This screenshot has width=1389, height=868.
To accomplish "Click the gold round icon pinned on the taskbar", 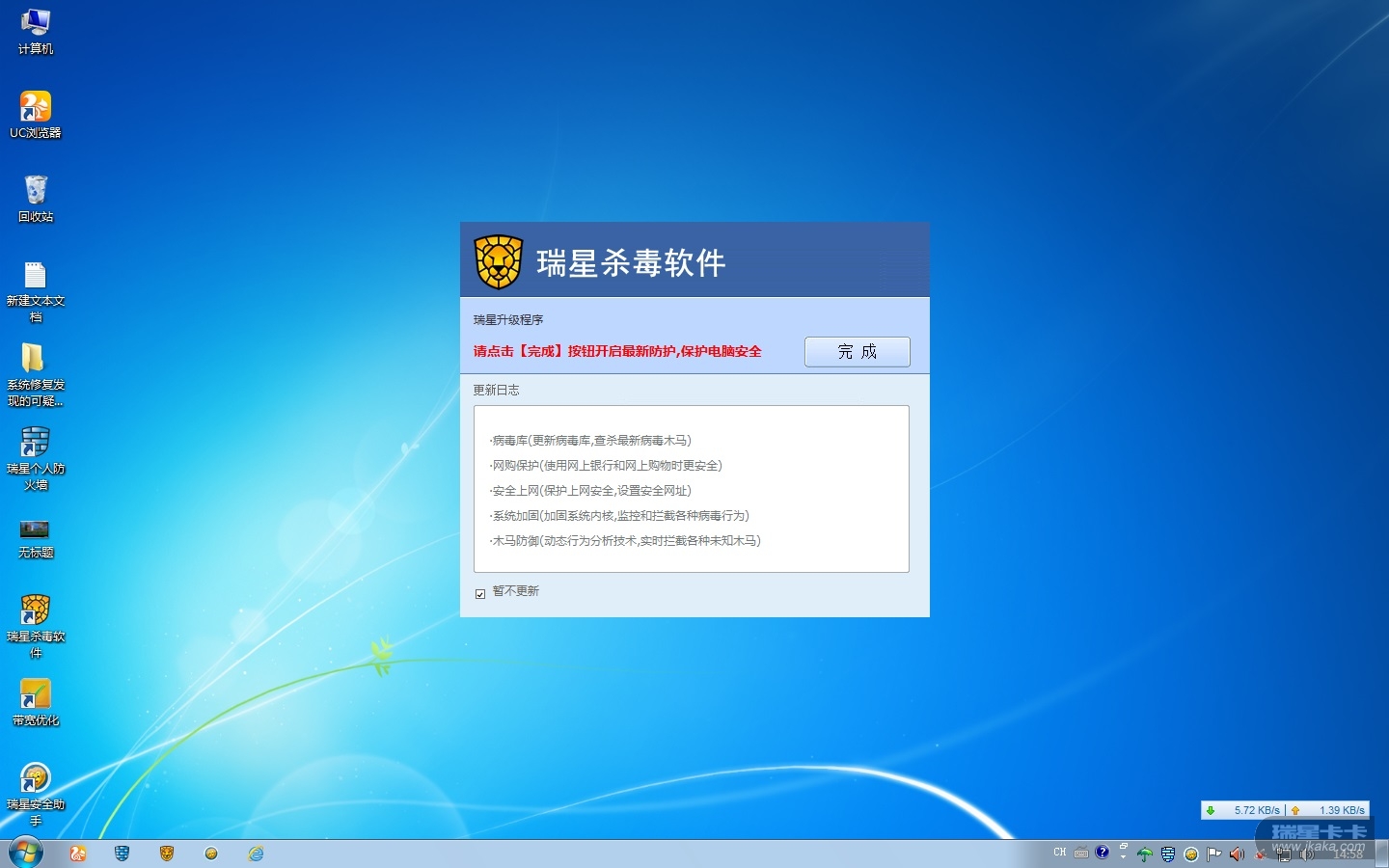I will 211,854.
